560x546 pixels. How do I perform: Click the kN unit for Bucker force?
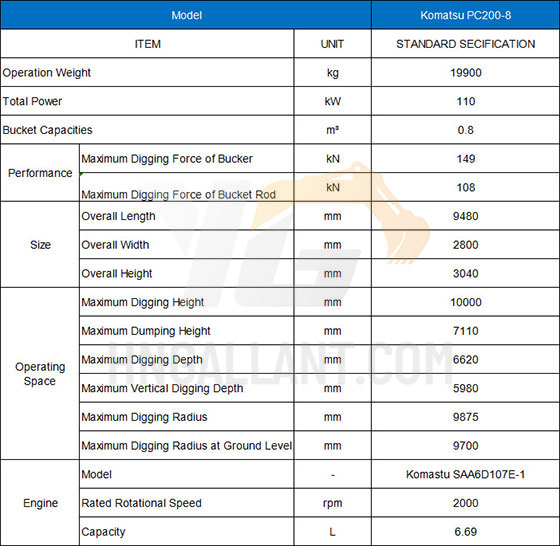332,159
